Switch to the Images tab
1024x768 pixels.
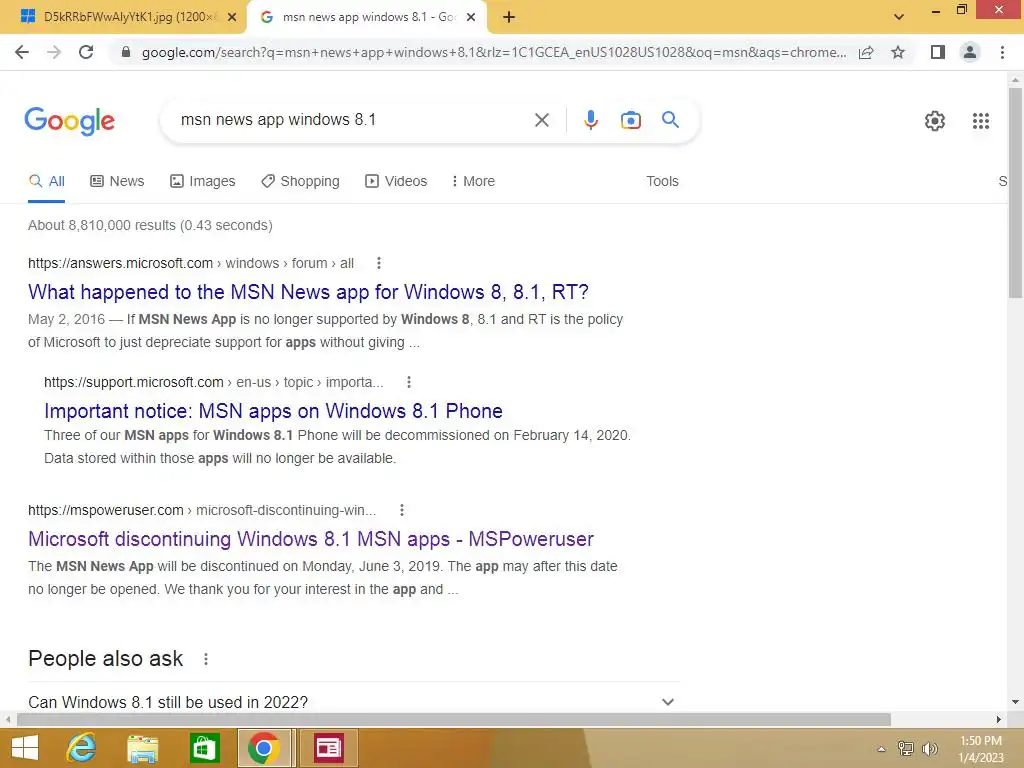(202, 182)
